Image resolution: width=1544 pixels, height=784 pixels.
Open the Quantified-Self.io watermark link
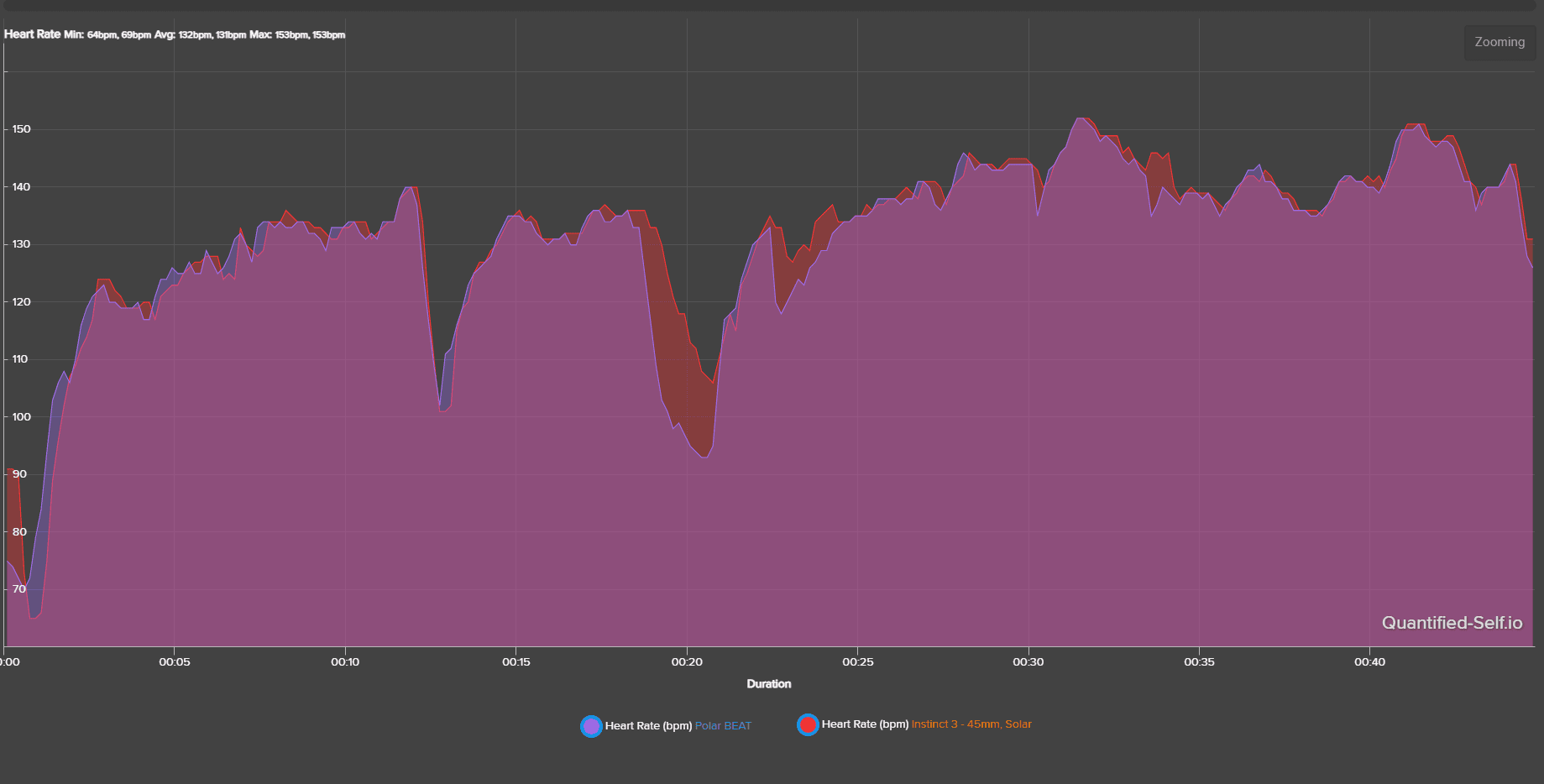[x=1452, y=623]
